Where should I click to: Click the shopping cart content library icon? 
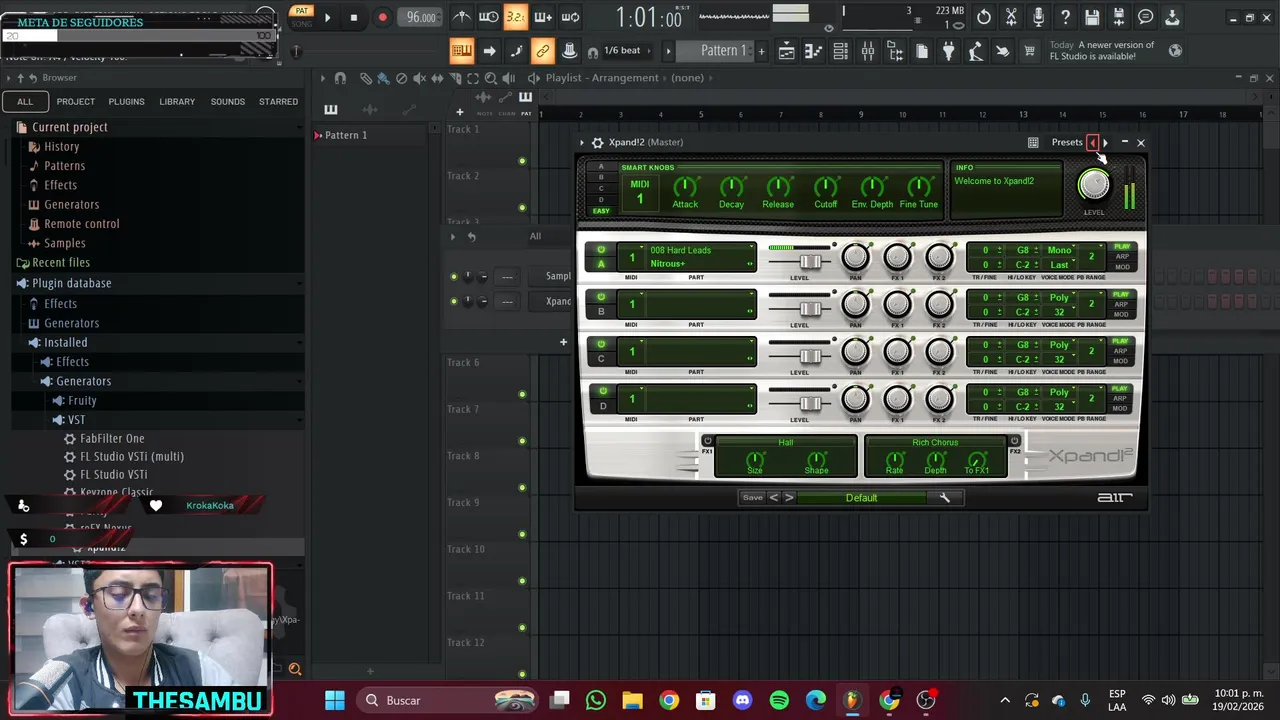coord(1029,51)
